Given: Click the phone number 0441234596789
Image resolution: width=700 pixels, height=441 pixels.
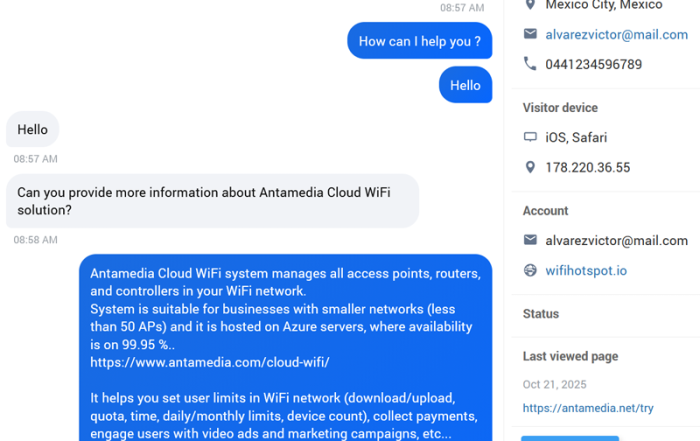Looking at the screenshot, I should (594, 64).
